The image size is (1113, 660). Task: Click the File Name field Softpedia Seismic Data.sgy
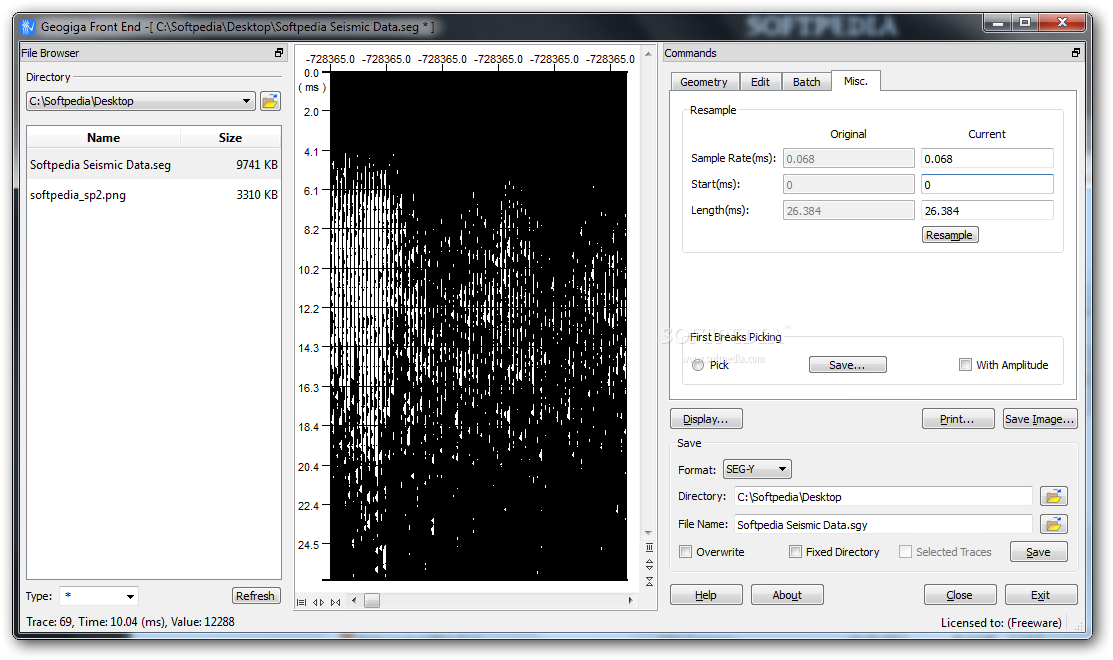(x=883, y=524)
